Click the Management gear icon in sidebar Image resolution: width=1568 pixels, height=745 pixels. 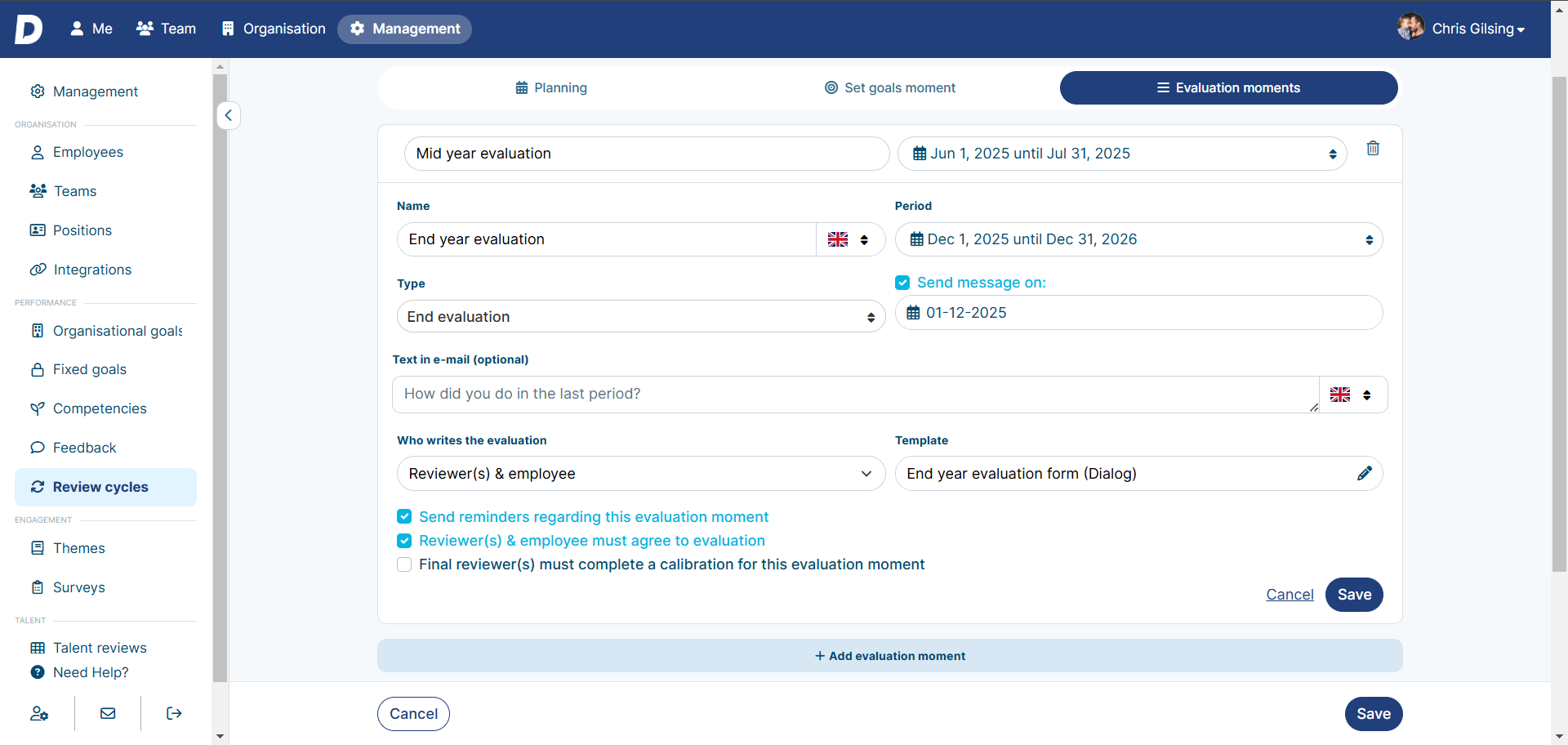(x=38, y=91)
